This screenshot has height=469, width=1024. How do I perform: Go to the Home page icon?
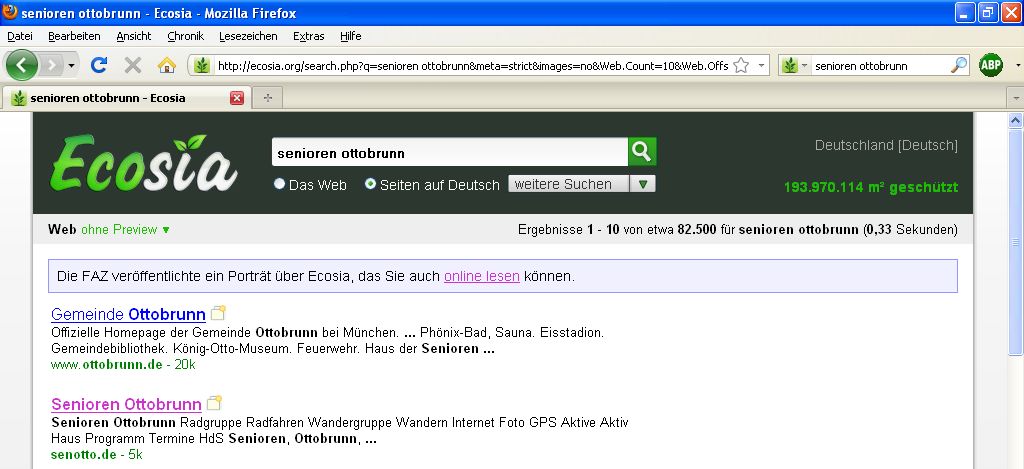click(x=167, y=65)
